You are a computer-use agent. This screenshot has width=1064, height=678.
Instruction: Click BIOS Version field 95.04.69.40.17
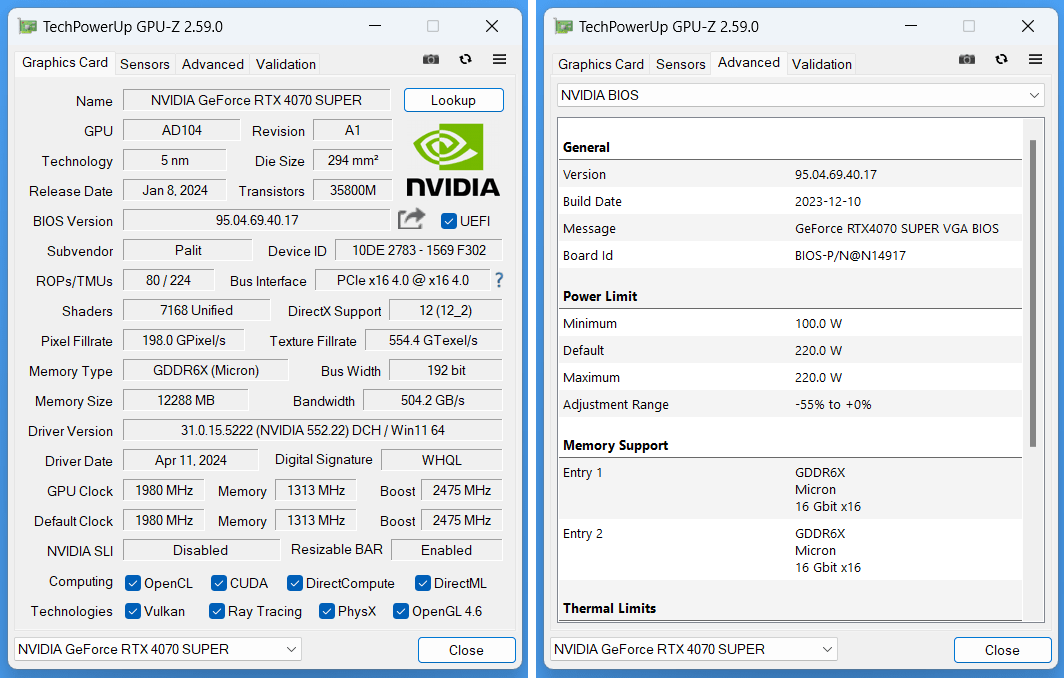256,221
